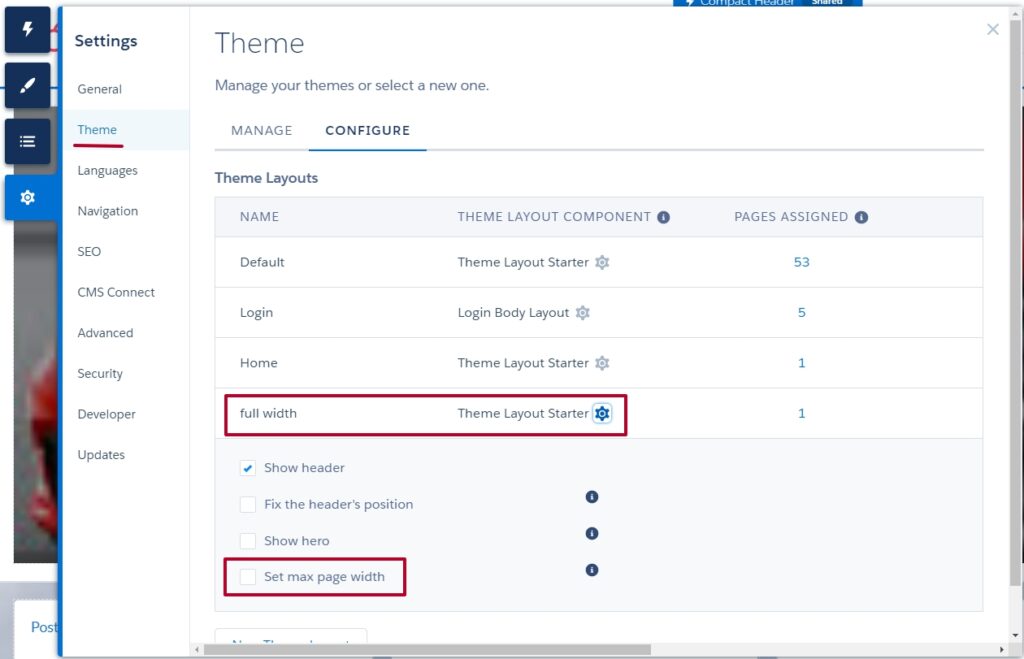Image resolution: width=1024 pixels, height=659 pixels.
Task: Select Theme in settings menu
Action: [x=97, y=130]
